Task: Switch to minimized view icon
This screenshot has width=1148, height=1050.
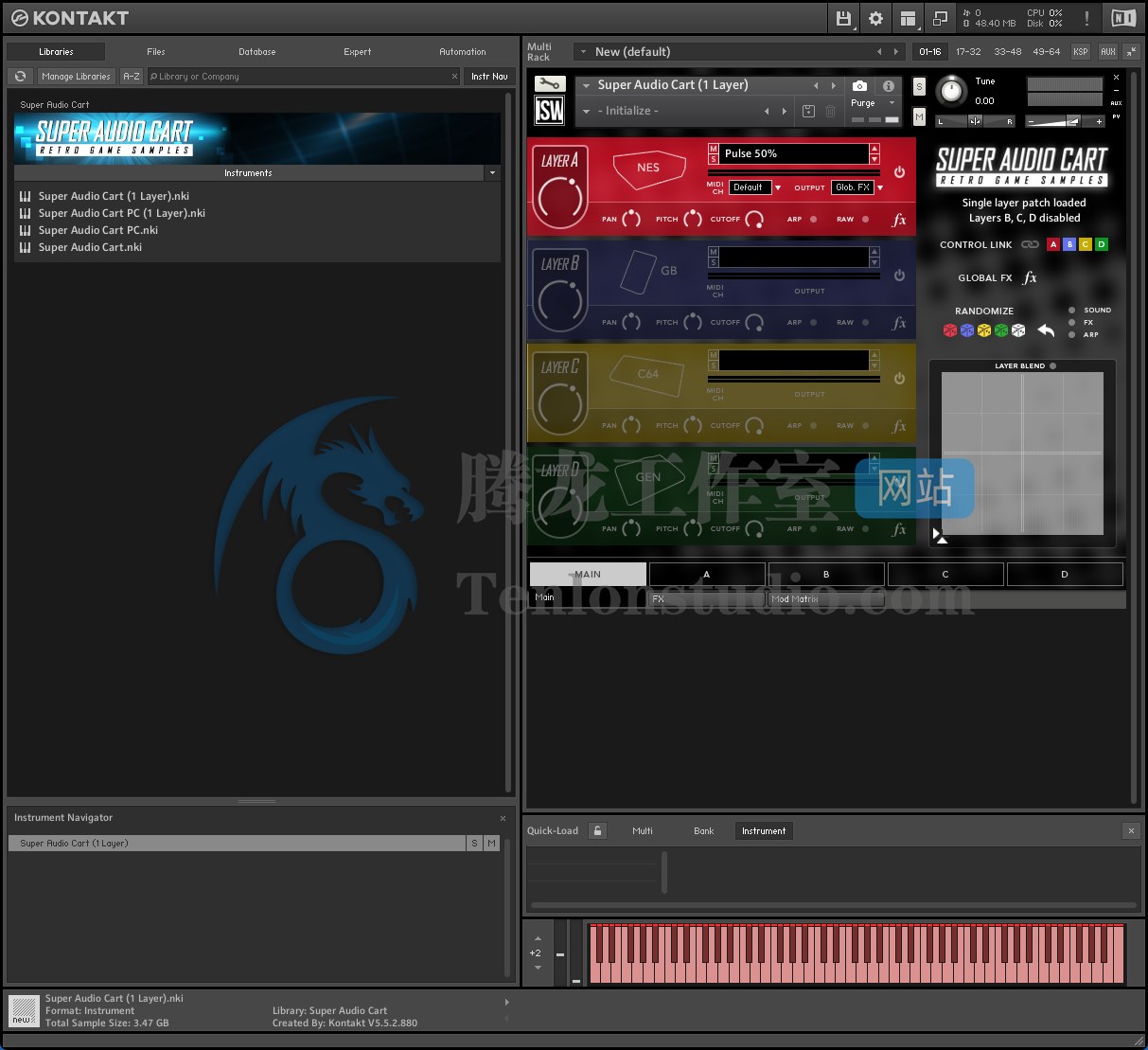Action: pos(939,18)
